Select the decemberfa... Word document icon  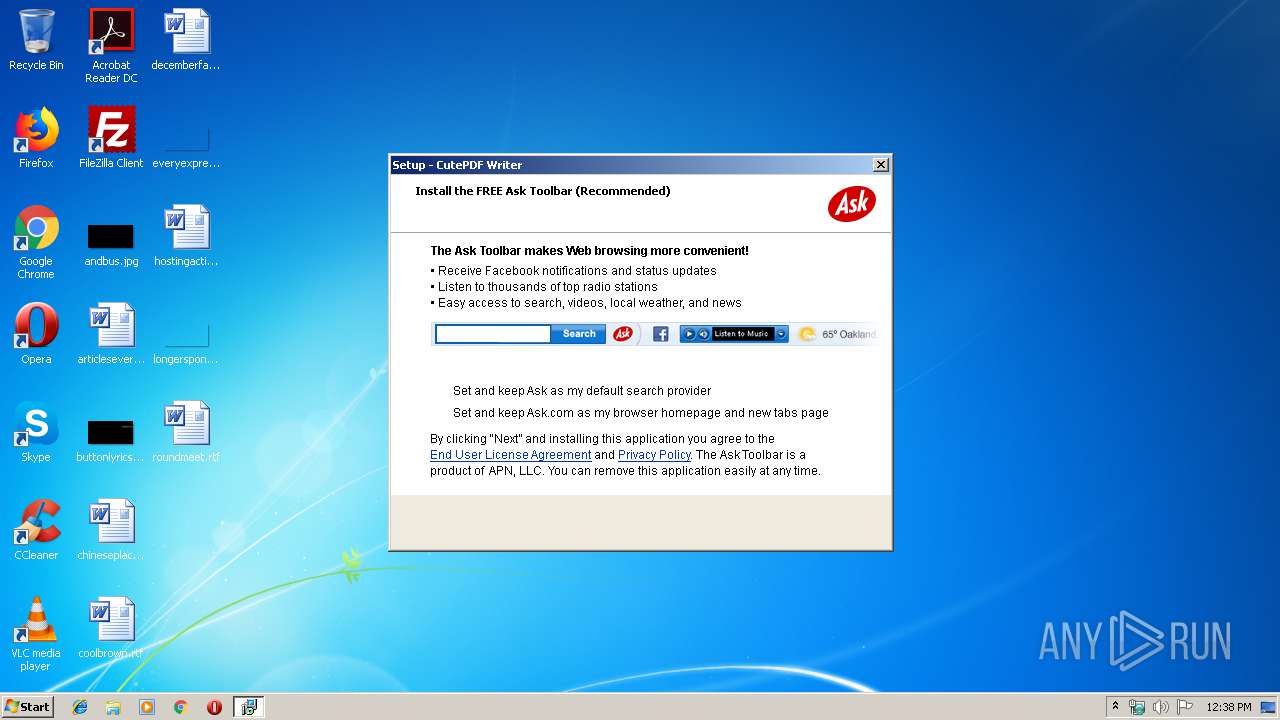[x=186, y=40]
